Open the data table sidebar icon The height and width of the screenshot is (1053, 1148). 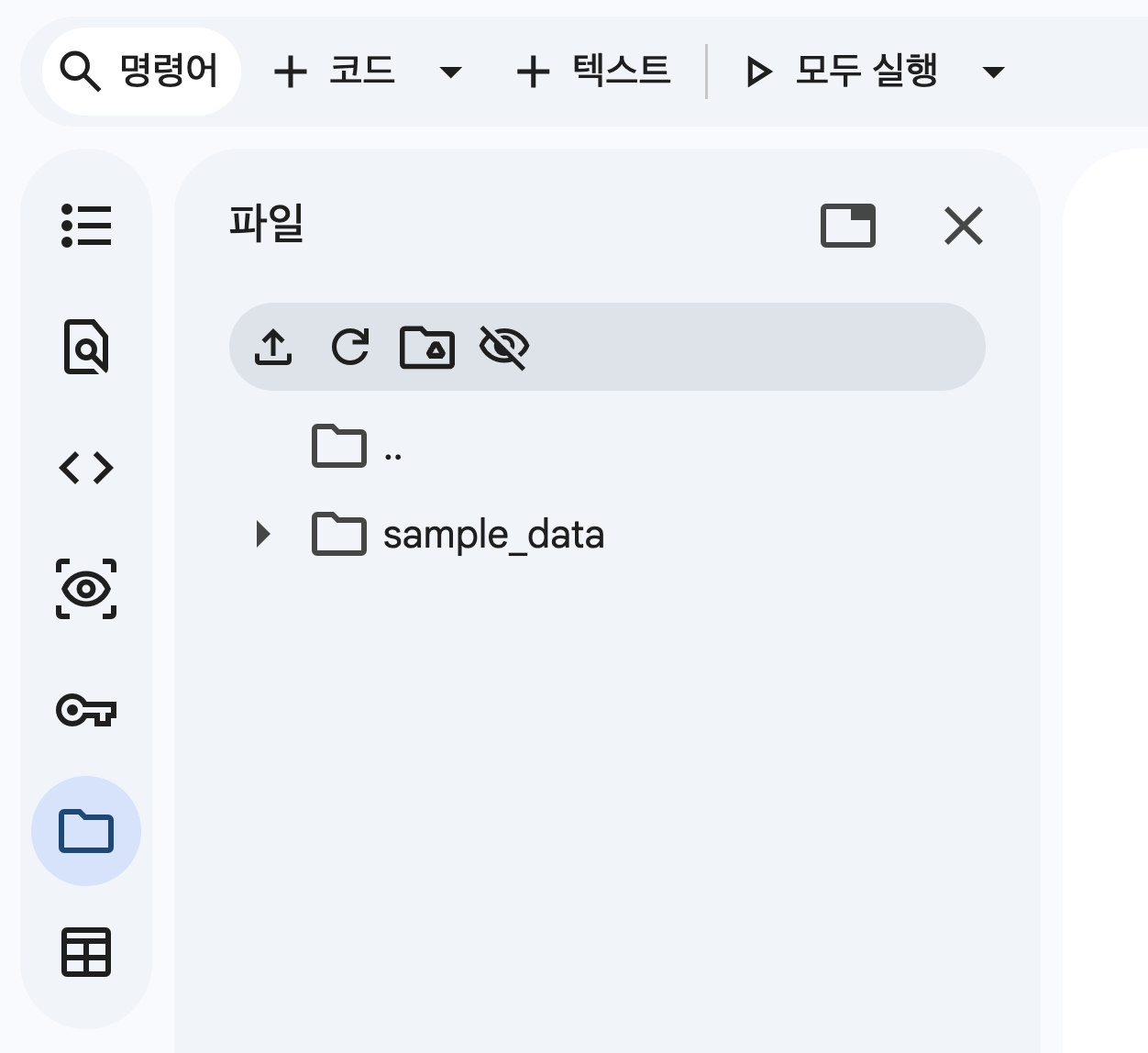pyautogui.click(x=86, y=952)
